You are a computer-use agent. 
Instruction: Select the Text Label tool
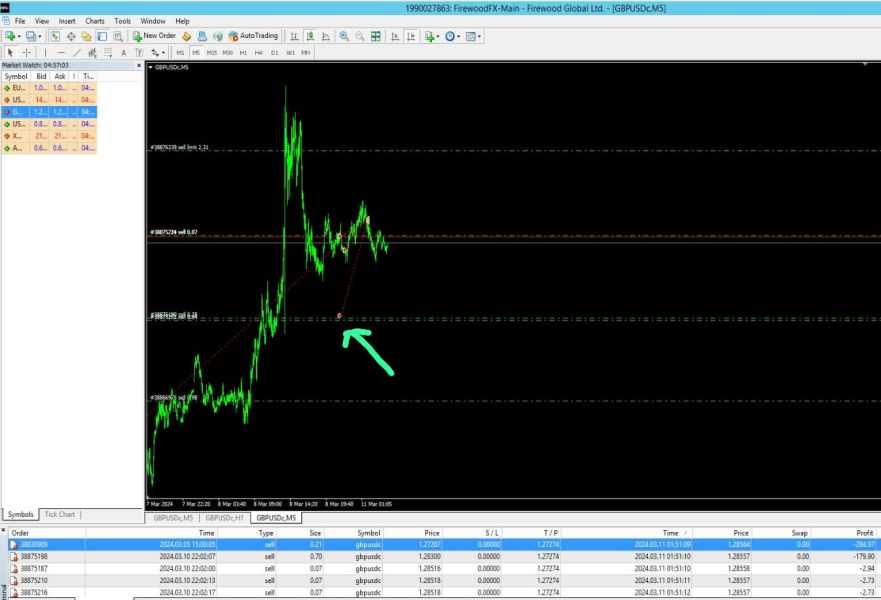[139, 52]
